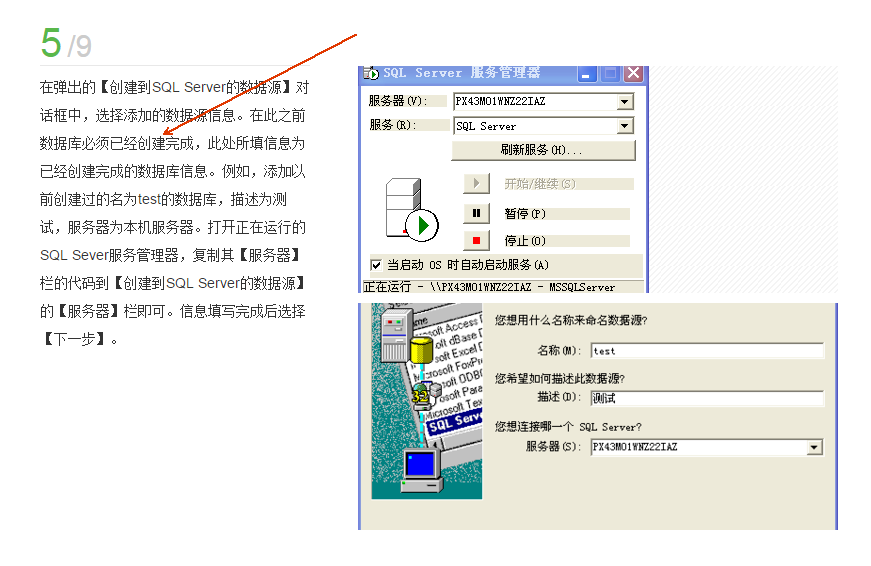Click the ODBC wizard server illustration
871x566 pixels.
[x=427, y=401]
